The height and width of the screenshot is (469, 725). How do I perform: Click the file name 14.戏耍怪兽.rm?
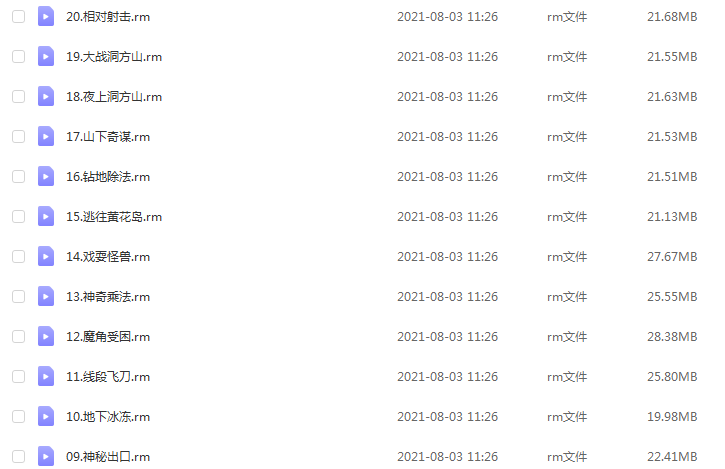point(108,257)
